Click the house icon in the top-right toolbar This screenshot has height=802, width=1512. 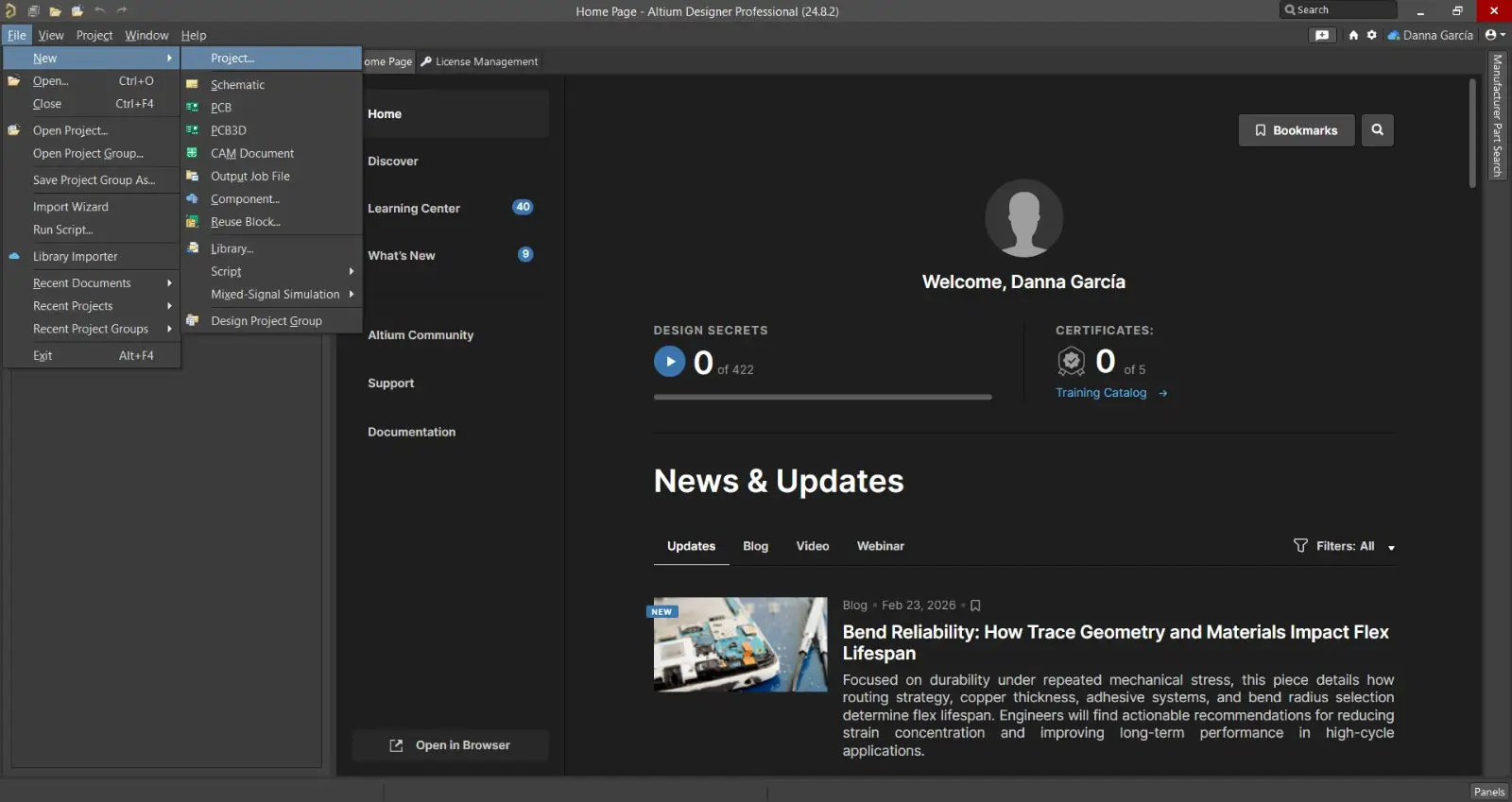click(1353, 35)
